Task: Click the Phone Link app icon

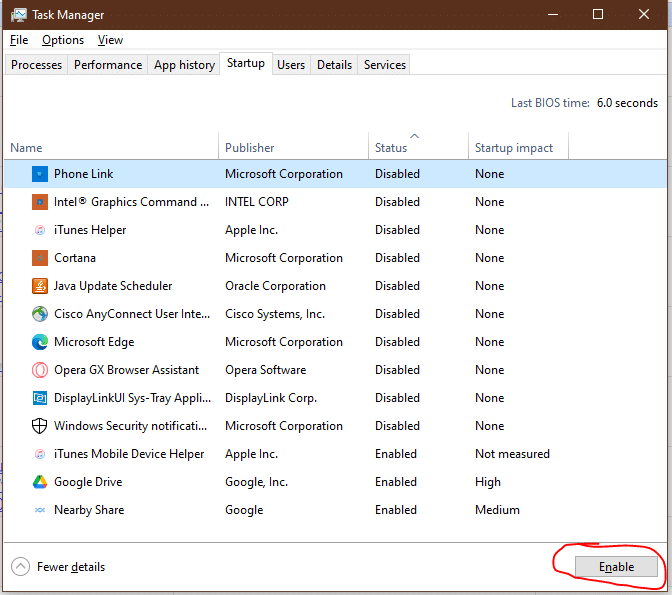Action: tap(40, 174)
